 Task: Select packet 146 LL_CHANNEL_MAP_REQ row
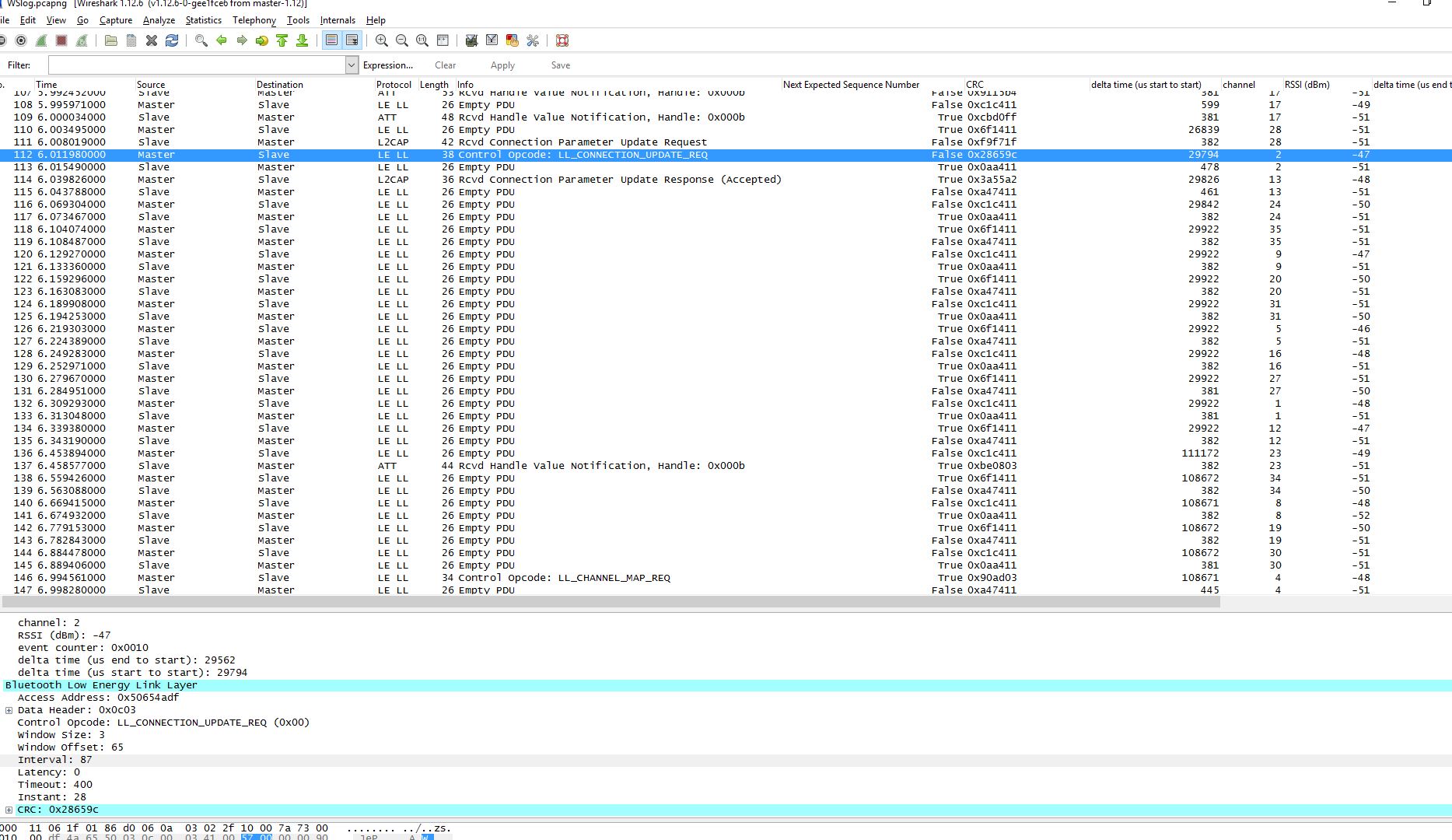click(x=726, y=578)
